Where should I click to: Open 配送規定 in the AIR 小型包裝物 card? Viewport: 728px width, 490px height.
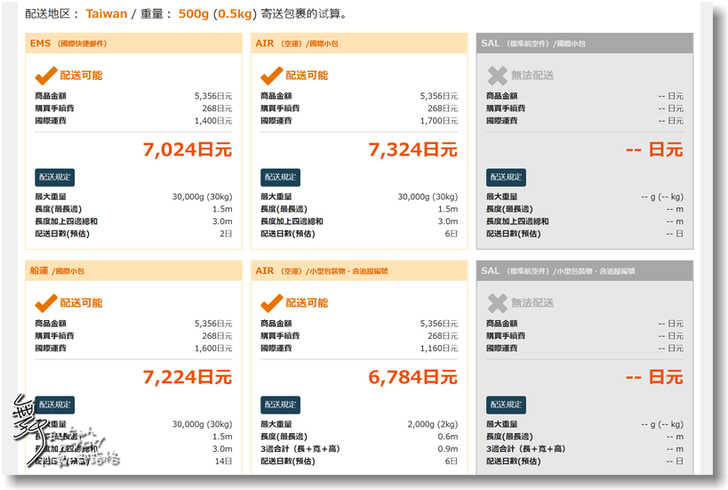pos(280,405)
